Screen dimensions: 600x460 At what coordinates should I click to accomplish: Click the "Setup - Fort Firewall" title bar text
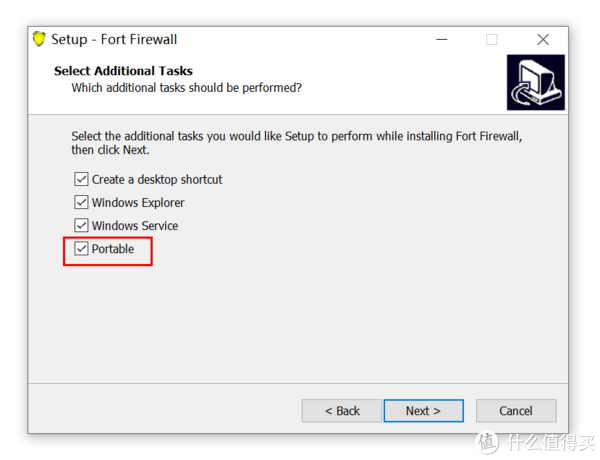point(114,39)
